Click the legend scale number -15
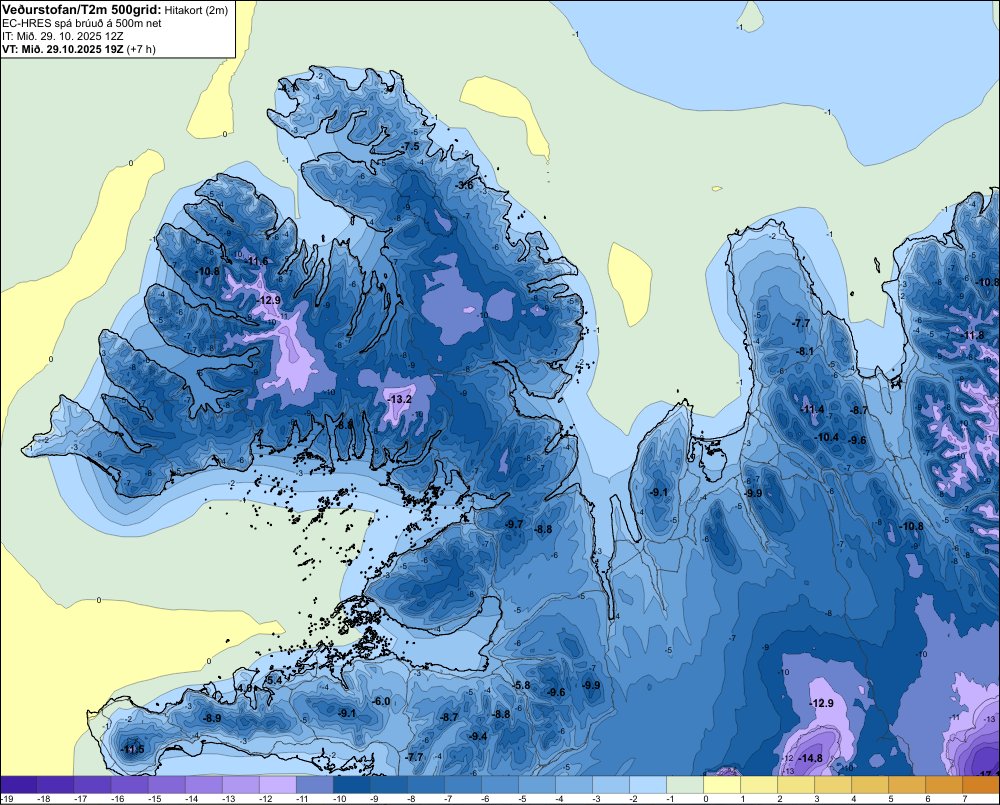Screen dimensions: 1000x805 [155, 799]
